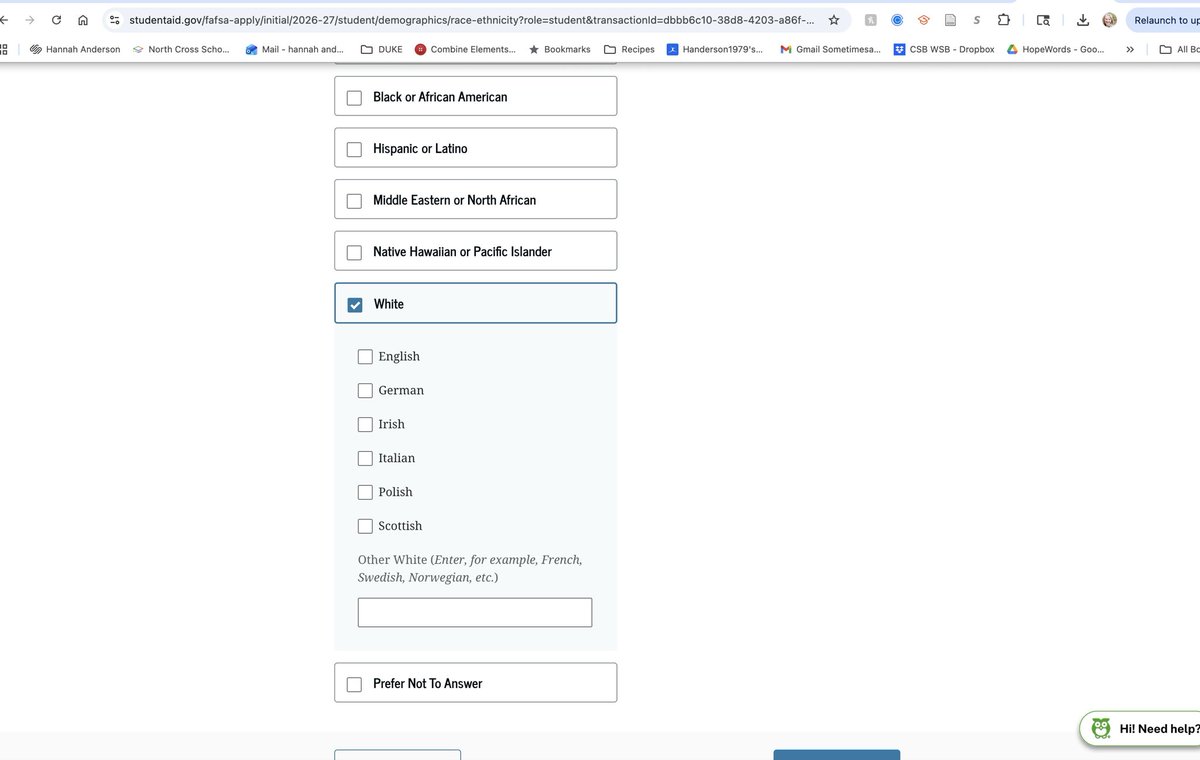
Task: Open the Bookmarks star shortcut
Action: pyautogui.click(x=559, y=49)
